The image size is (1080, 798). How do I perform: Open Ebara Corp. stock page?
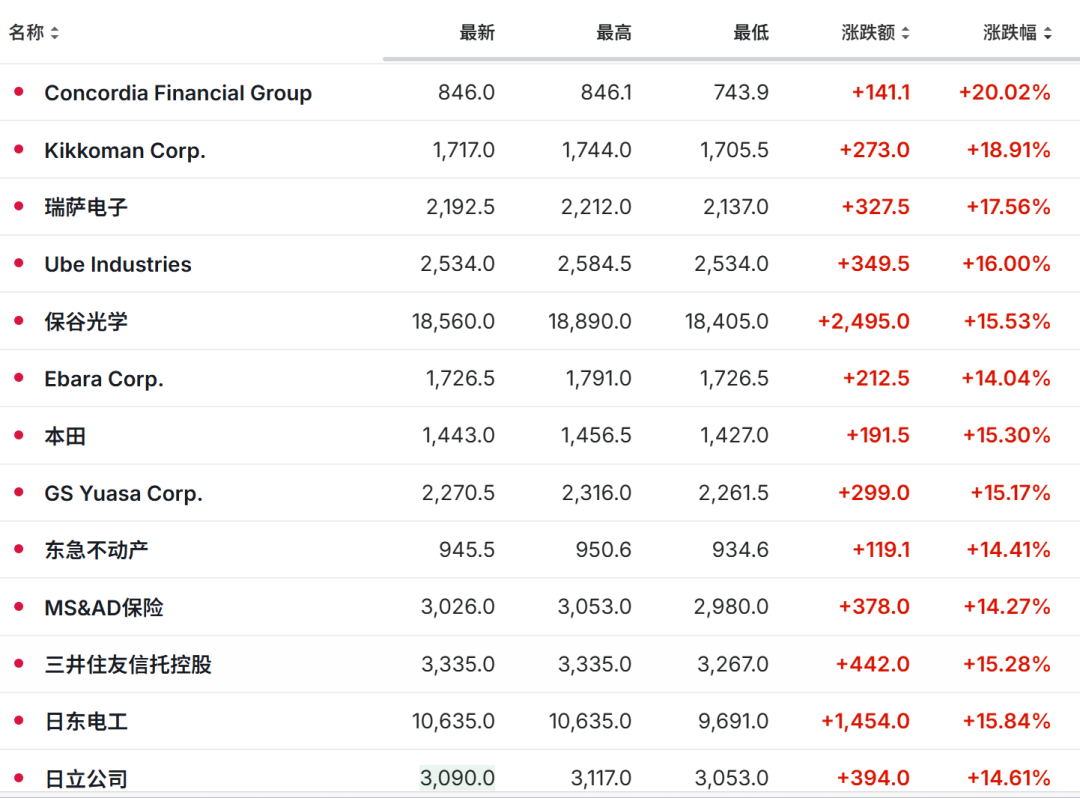point(104,379)
